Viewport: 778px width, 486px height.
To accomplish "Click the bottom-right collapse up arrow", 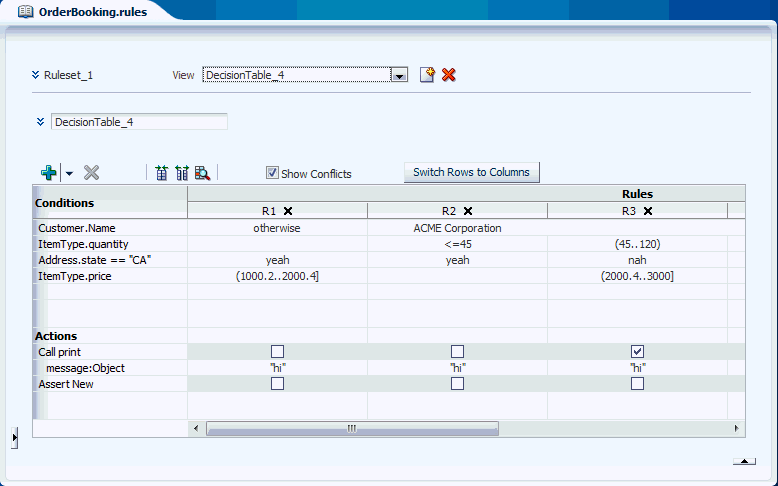I will 744,461.
